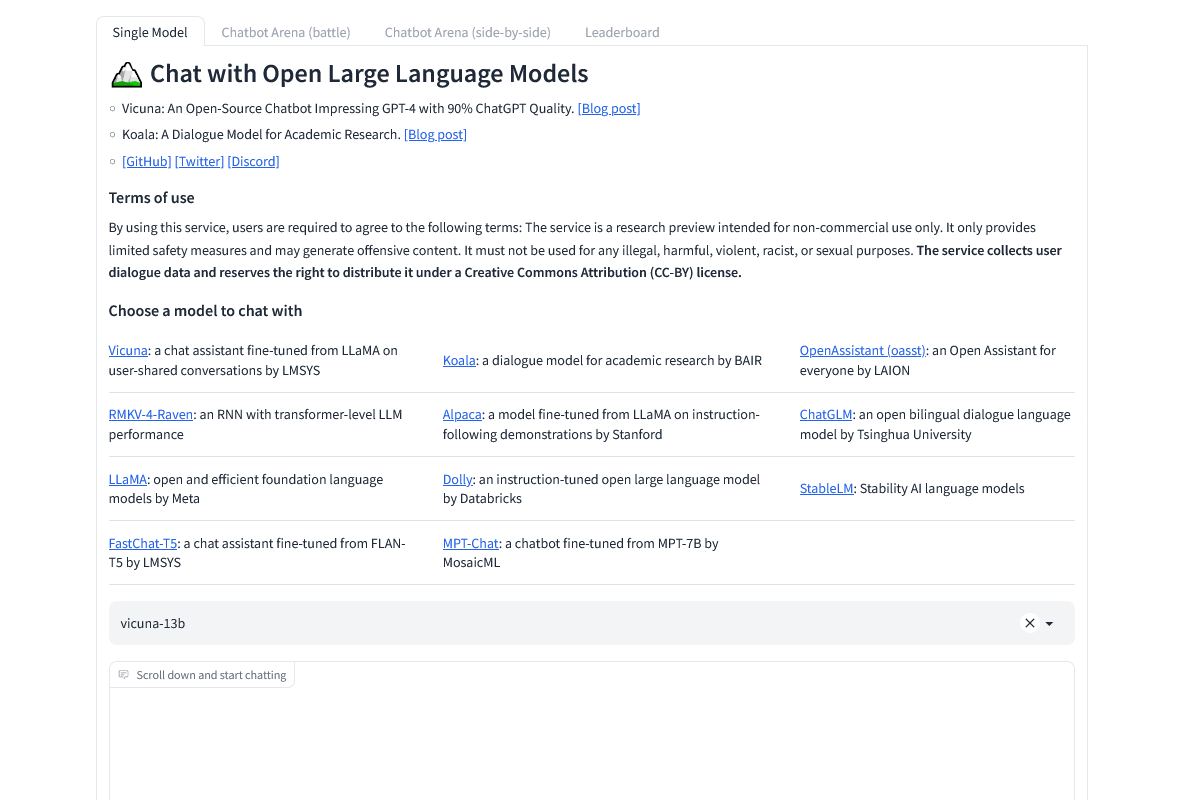Click the MPT-Chat model link

pyautogui.click(x=470, y=543)
